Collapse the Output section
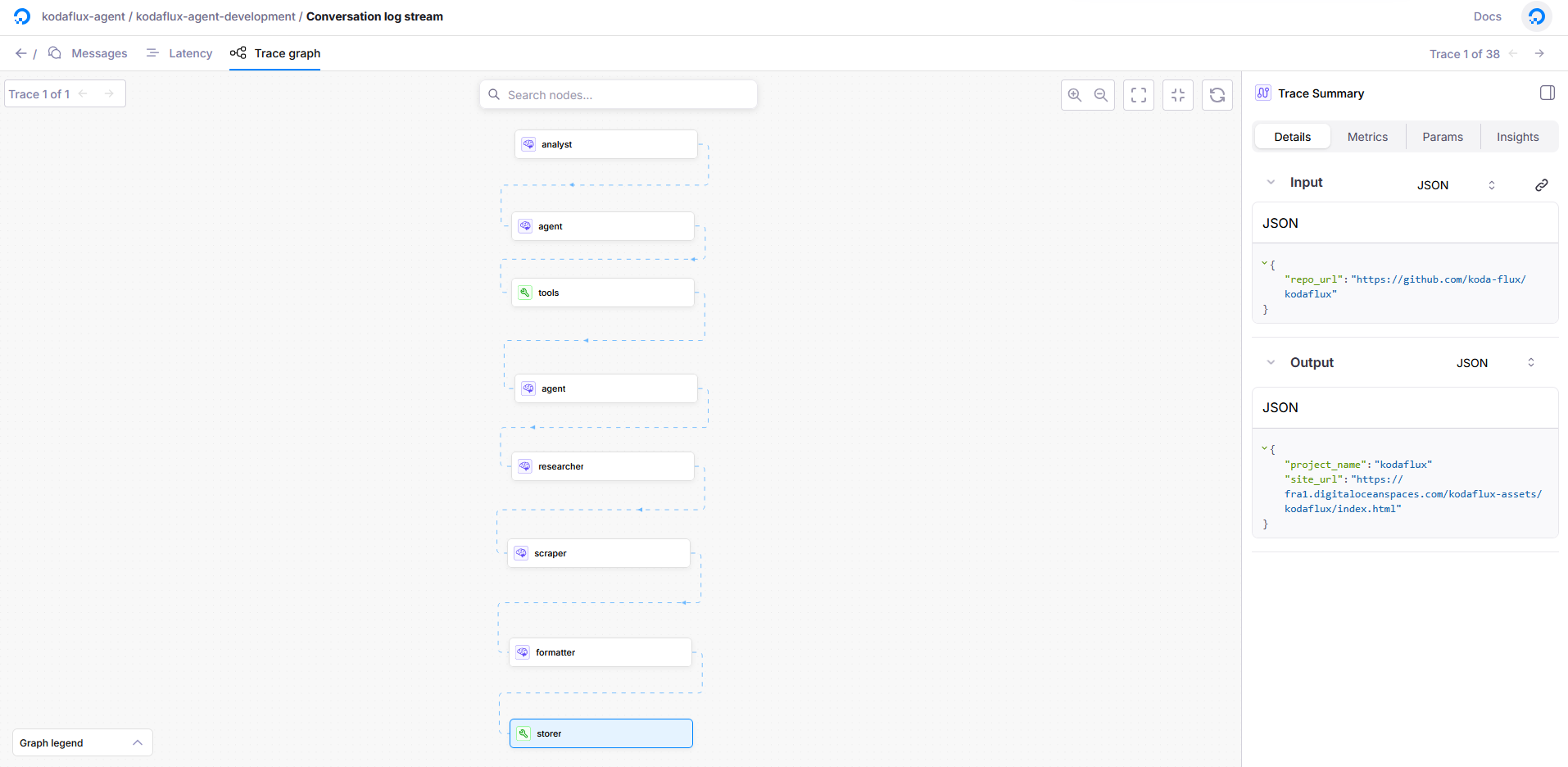Viewport: 1568px width, 767px height. 1271,362
